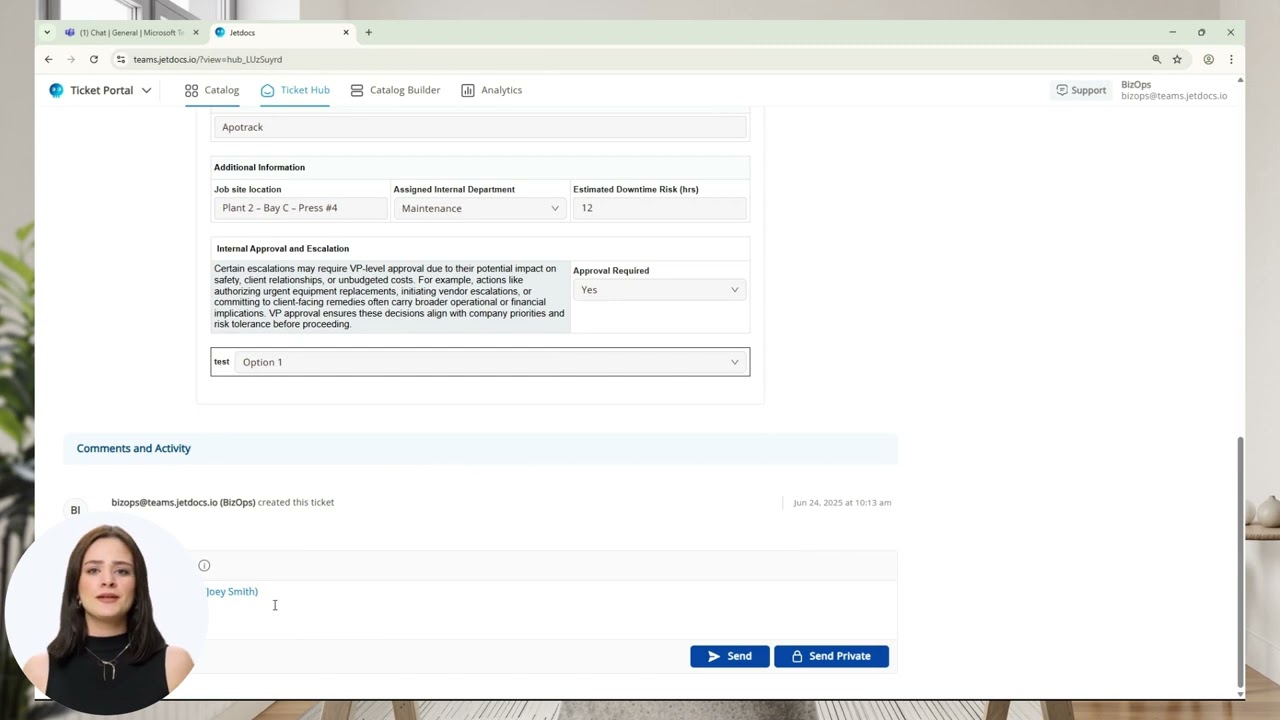The width and height of the screenshot is (1280, 720).
Task: Click the page vertical scrollbar thumb
Action: tap(1240, 560)
